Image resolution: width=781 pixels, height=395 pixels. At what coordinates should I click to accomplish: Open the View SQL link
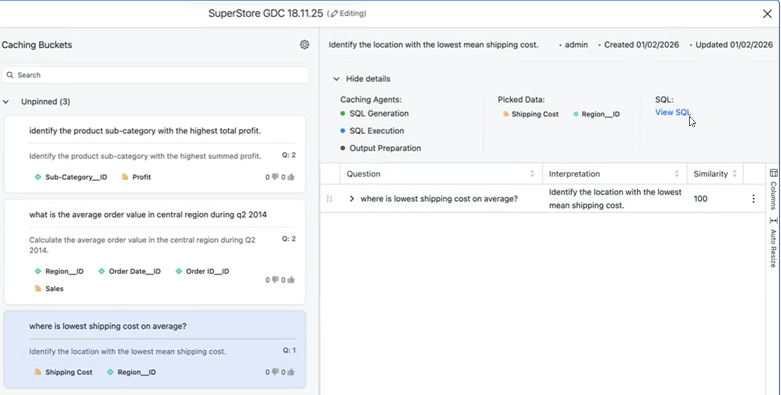pyautogui.click(x=673, y=113)
